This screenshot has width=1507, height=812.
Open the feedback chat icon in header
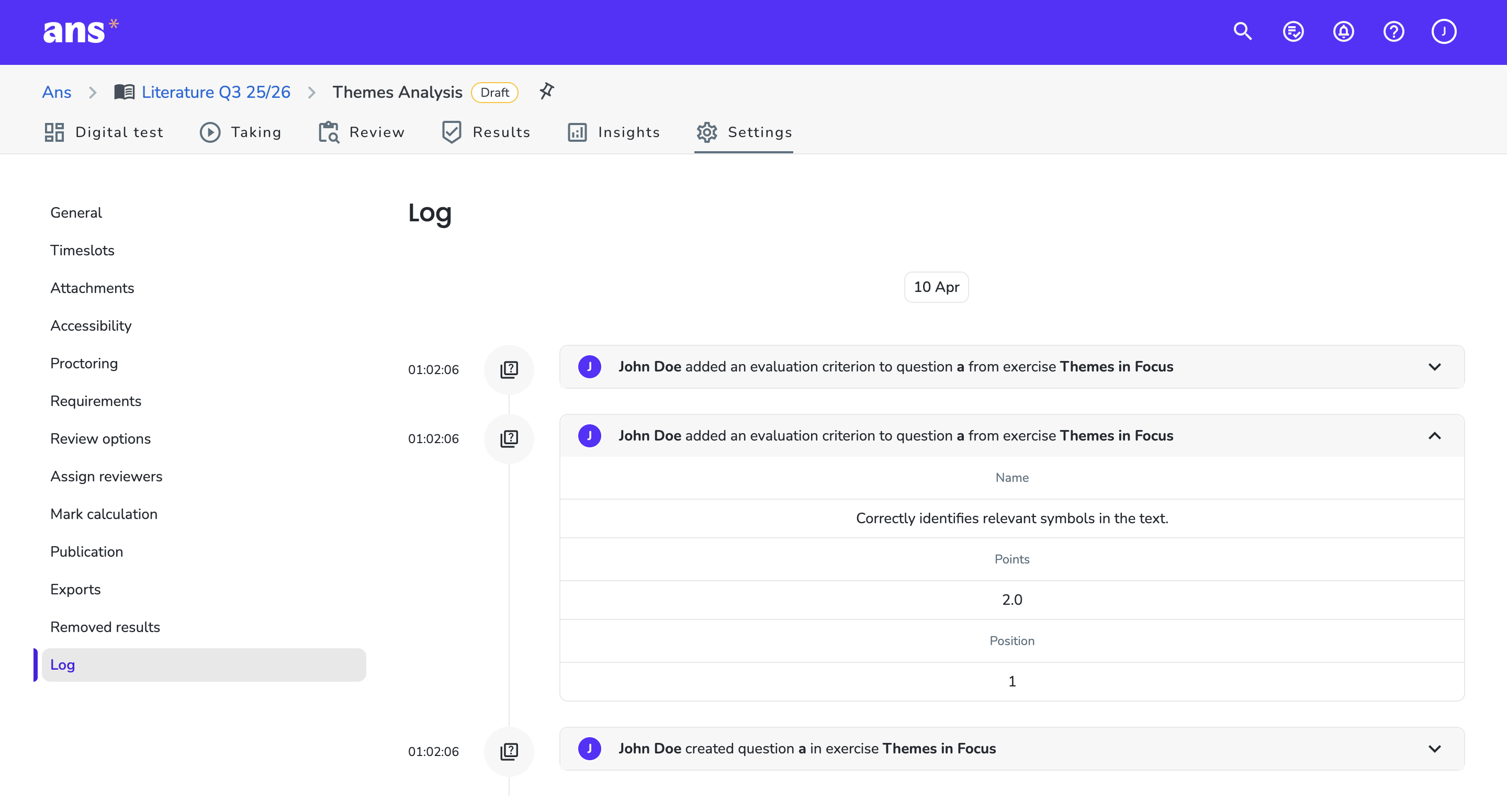1293,31
